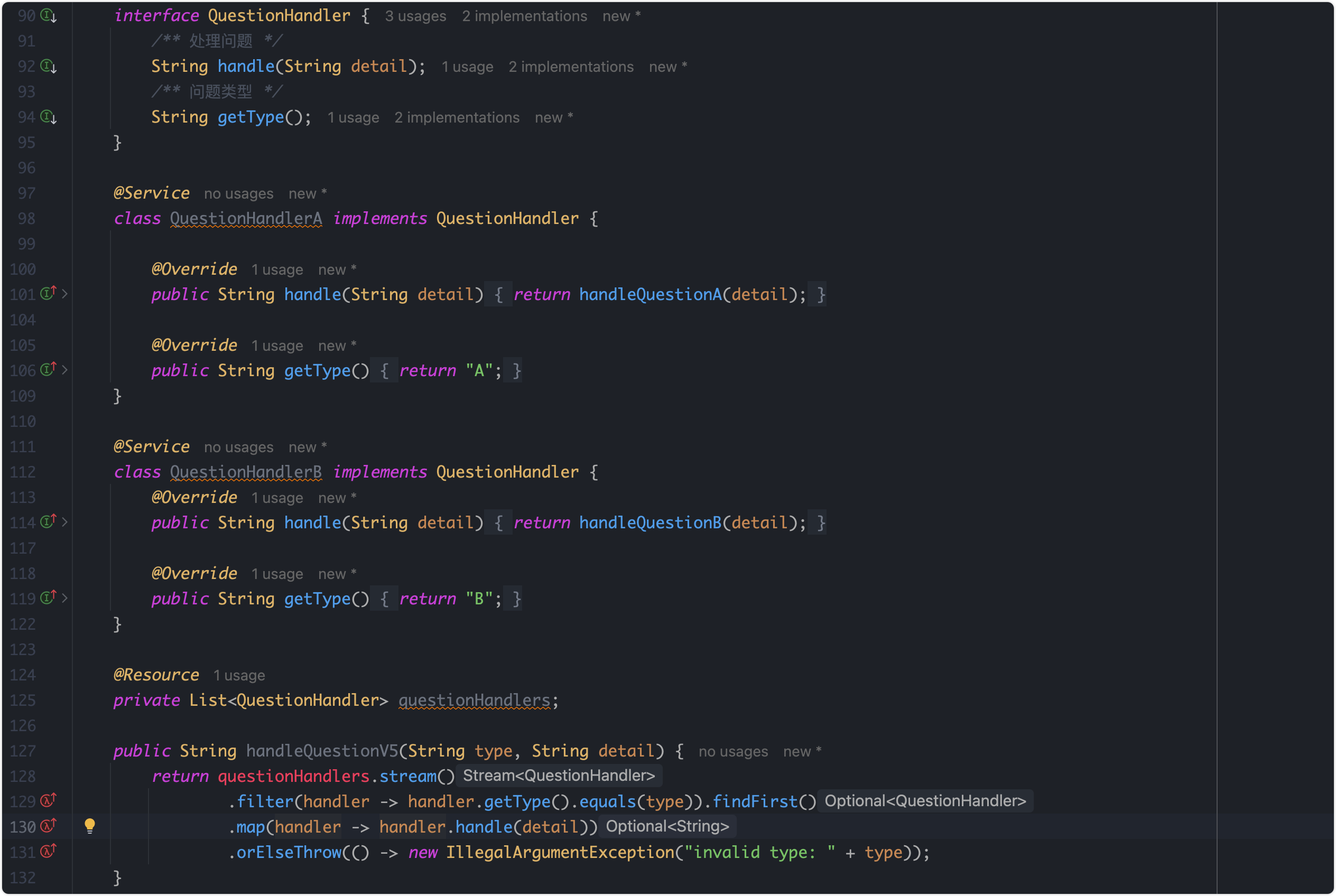The width and height of the screenshot is (1336, 896).
Task: Click 'no usages' hint beside handleQuestionV5
Action: [733, 751]
